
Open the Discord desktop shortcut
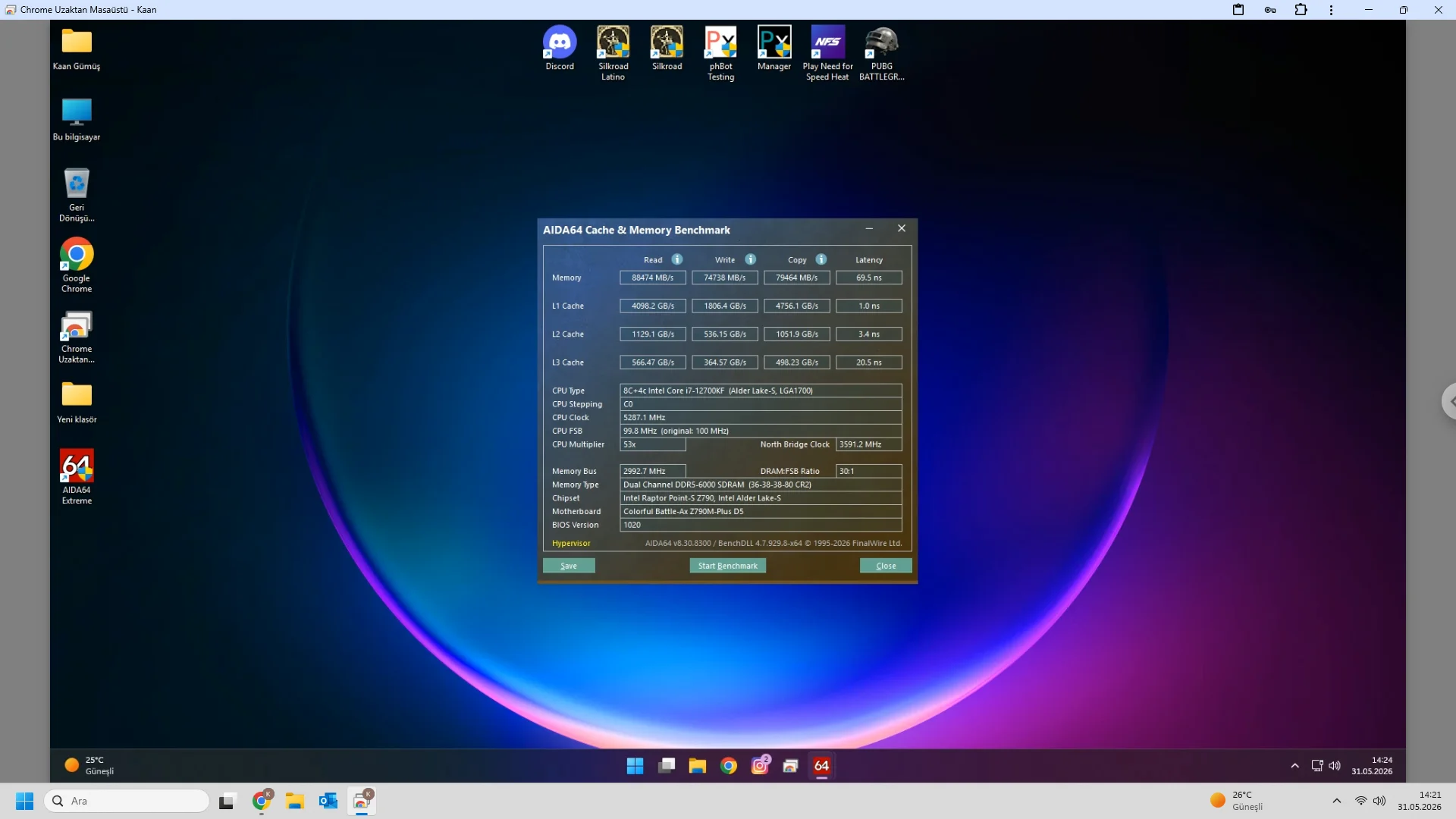pos(560,49)
